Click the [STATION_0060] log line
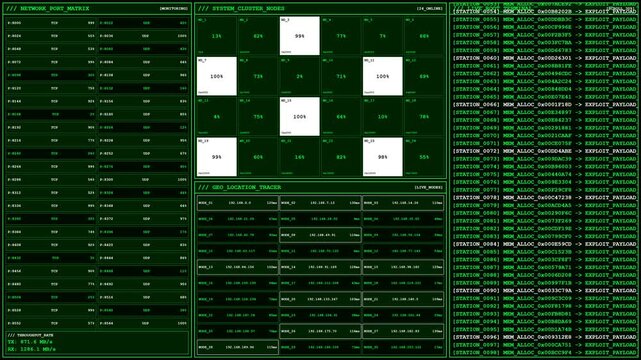This screenshot has width=641, height=360. [545, 58]
